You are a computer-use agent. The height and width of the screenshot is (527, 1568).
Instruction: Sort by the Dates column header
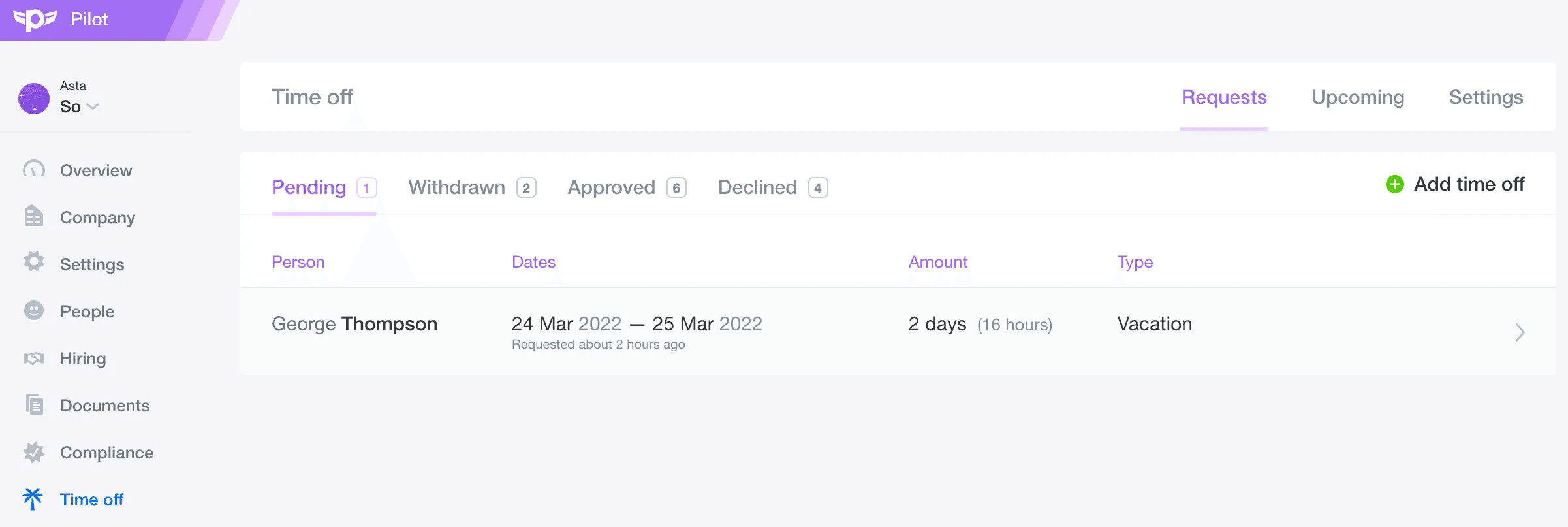[x=533, y=262]
